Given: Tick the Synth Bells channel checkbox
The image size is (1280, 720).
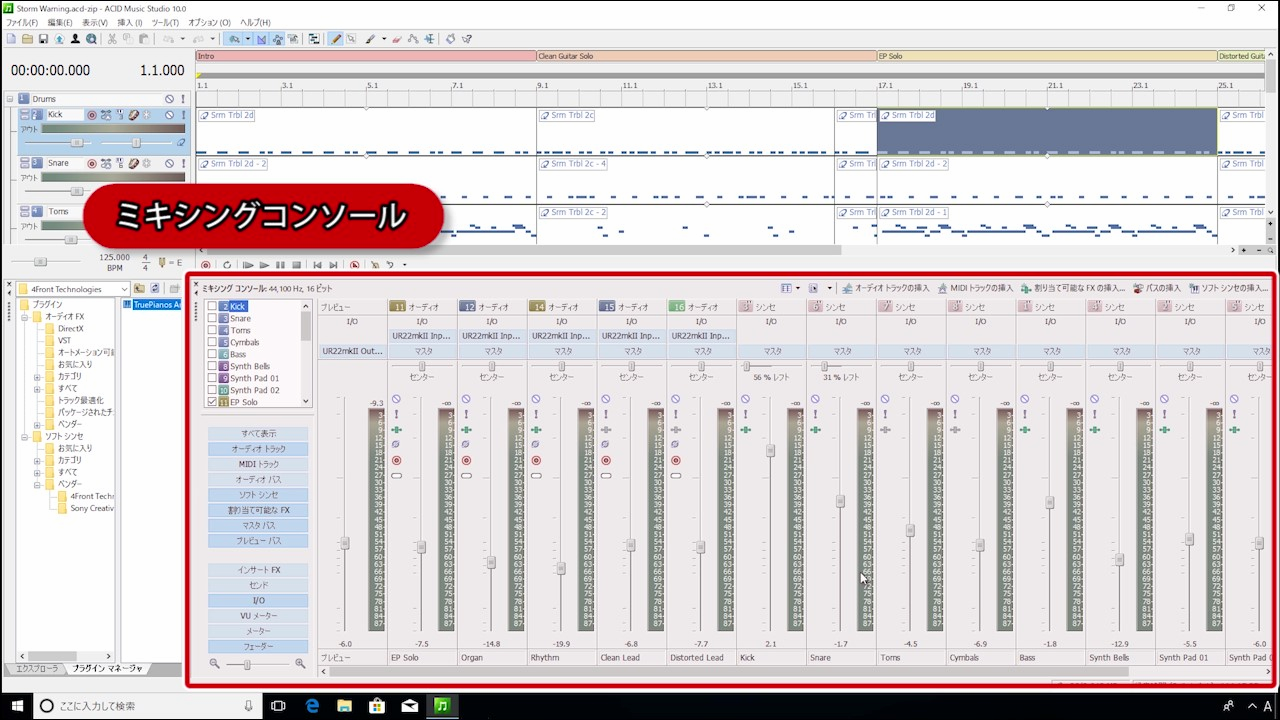Looking at the screenshot, I should (212, 366).
